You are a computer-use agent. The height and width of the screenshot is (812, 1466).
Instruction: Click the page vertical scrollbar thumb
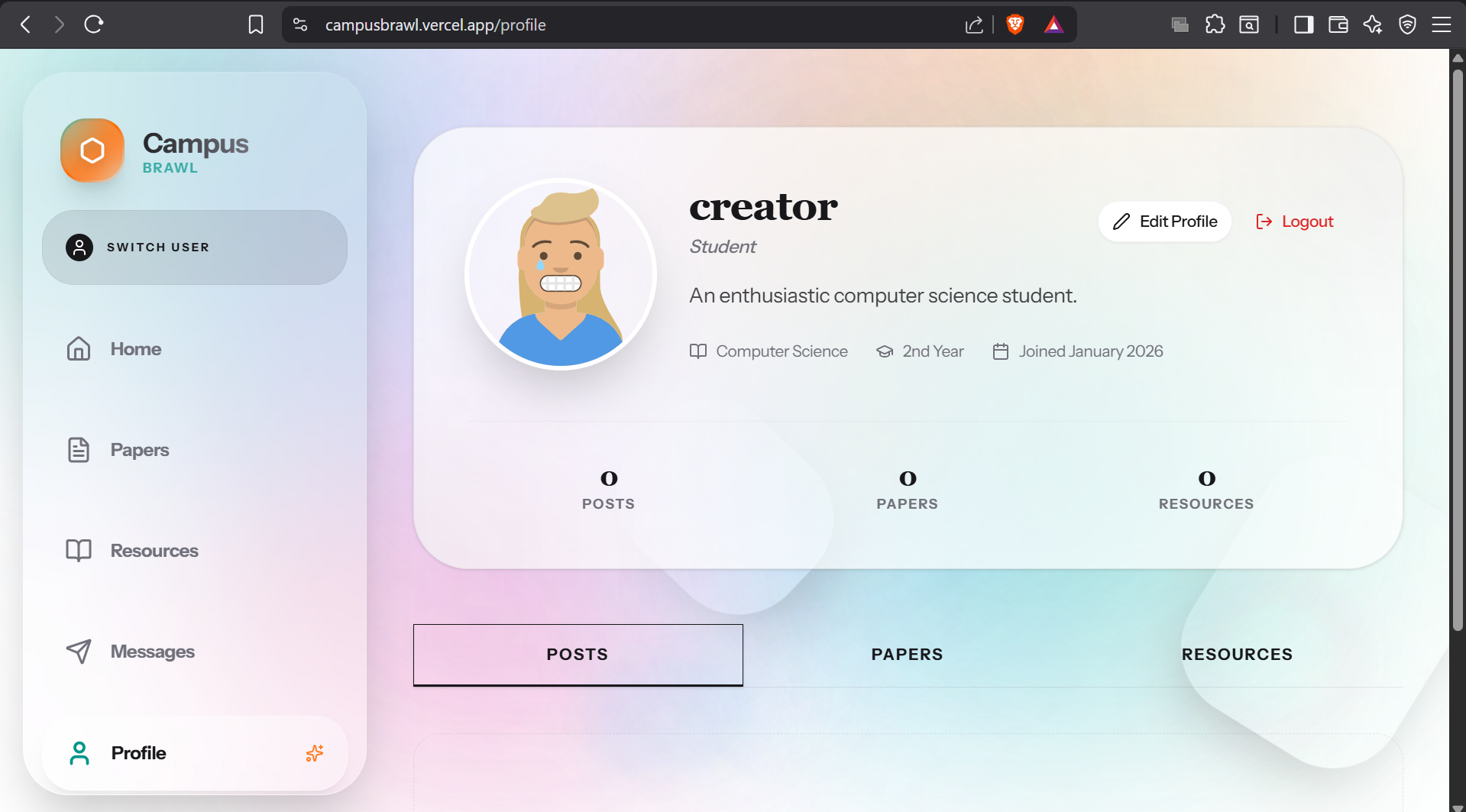click(1458, 350)
